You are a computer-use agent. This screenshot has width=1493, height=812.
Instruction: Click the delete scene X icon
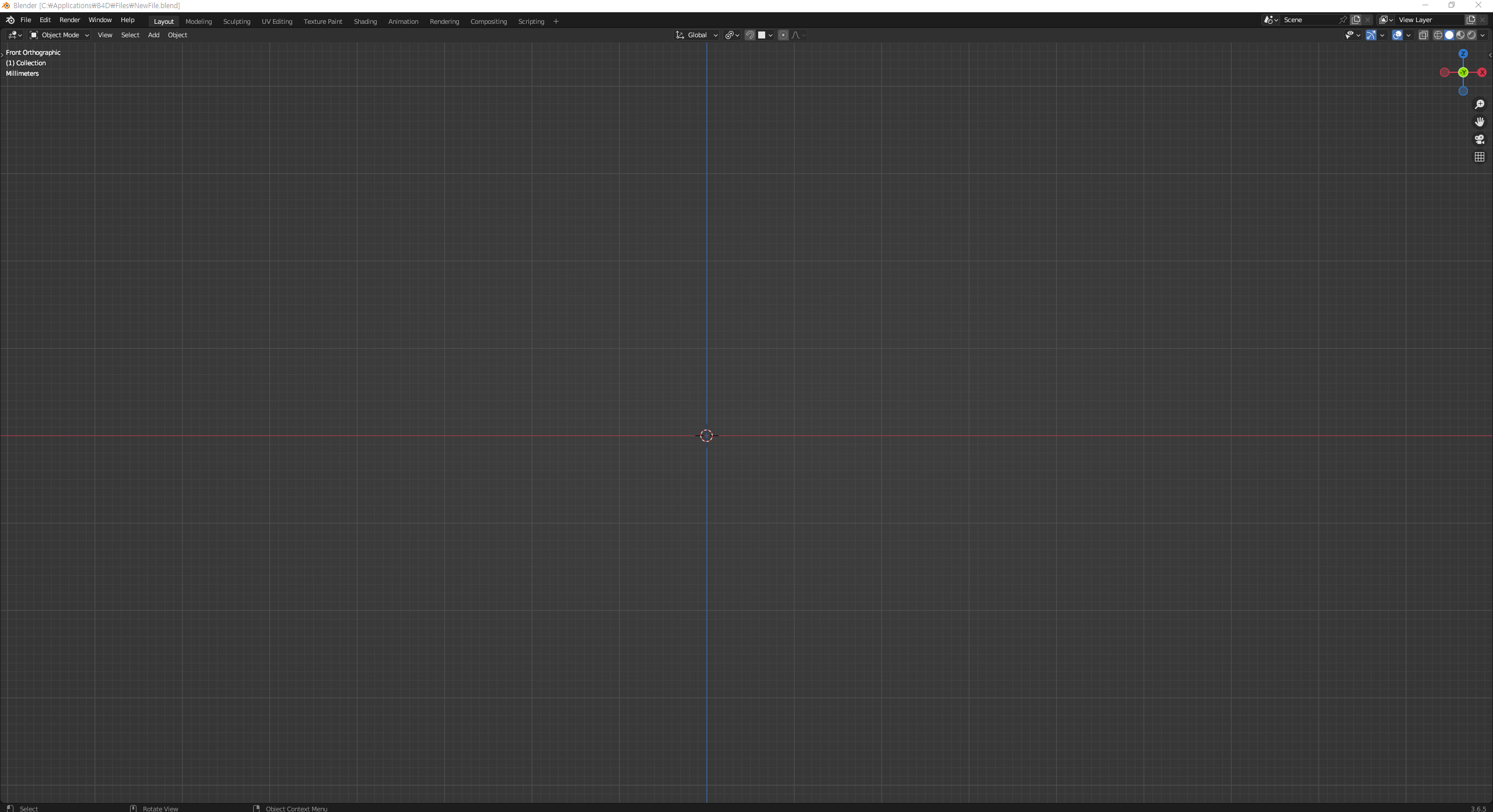1368,20
